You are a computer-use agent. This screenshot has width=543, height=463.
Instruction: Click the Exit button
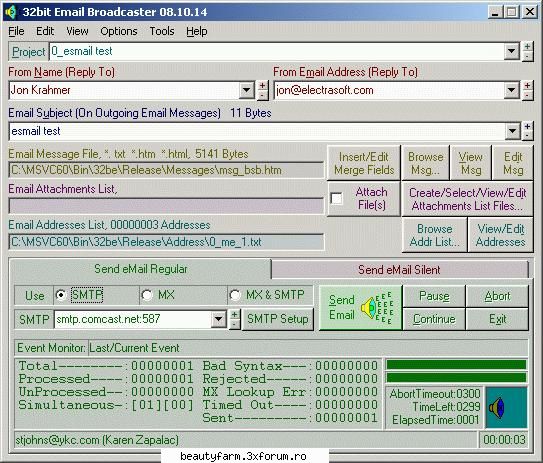(x=497, y=319)
